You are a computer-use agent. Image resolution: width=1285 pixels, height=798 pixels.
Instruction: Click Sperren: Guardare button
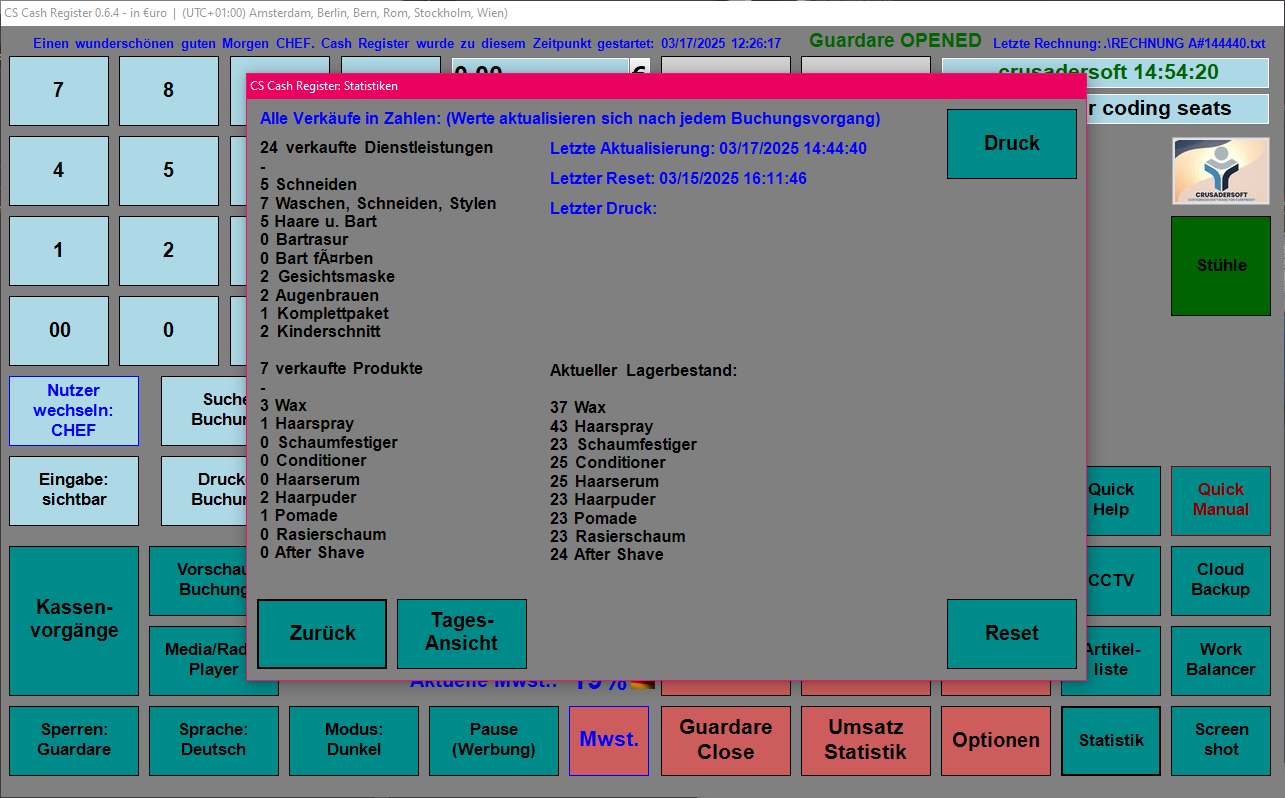click(74, 741)
